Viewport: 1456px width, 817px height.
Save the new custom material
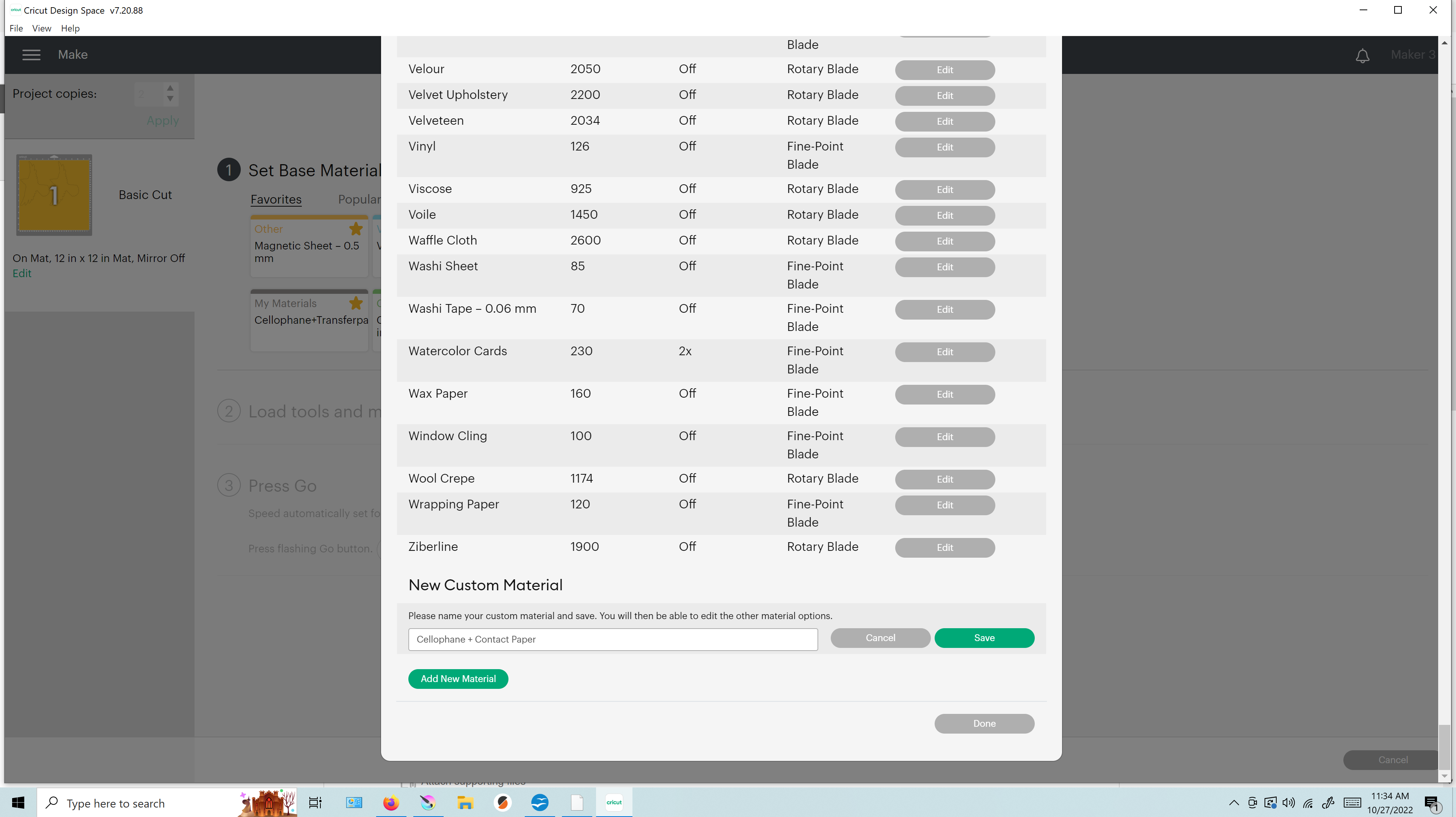coord(984,637)
